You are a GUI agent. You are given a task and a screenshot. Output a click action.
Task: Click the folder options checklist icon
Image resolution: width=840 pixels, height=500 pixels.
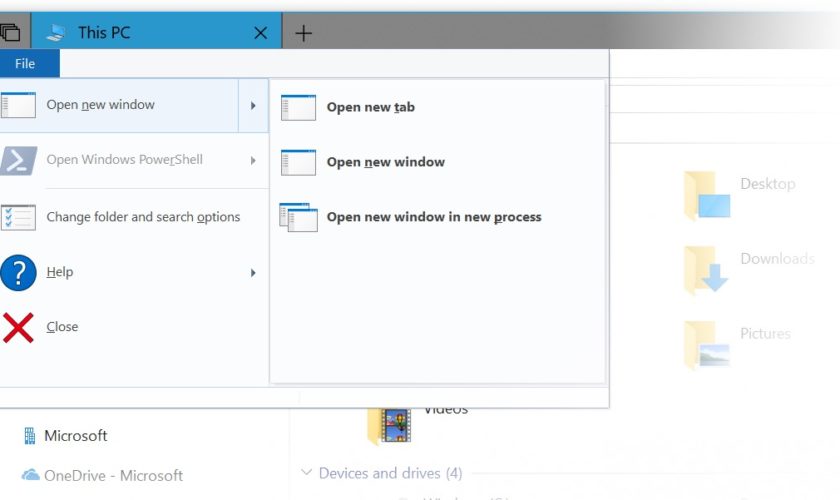pos(18,217)
